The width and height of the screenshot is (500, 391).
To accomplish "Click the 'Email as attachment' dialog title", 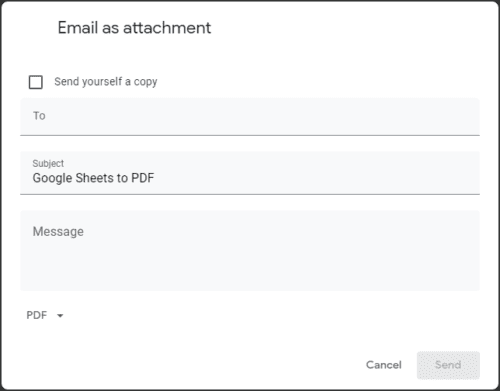I will pos(134,28).
